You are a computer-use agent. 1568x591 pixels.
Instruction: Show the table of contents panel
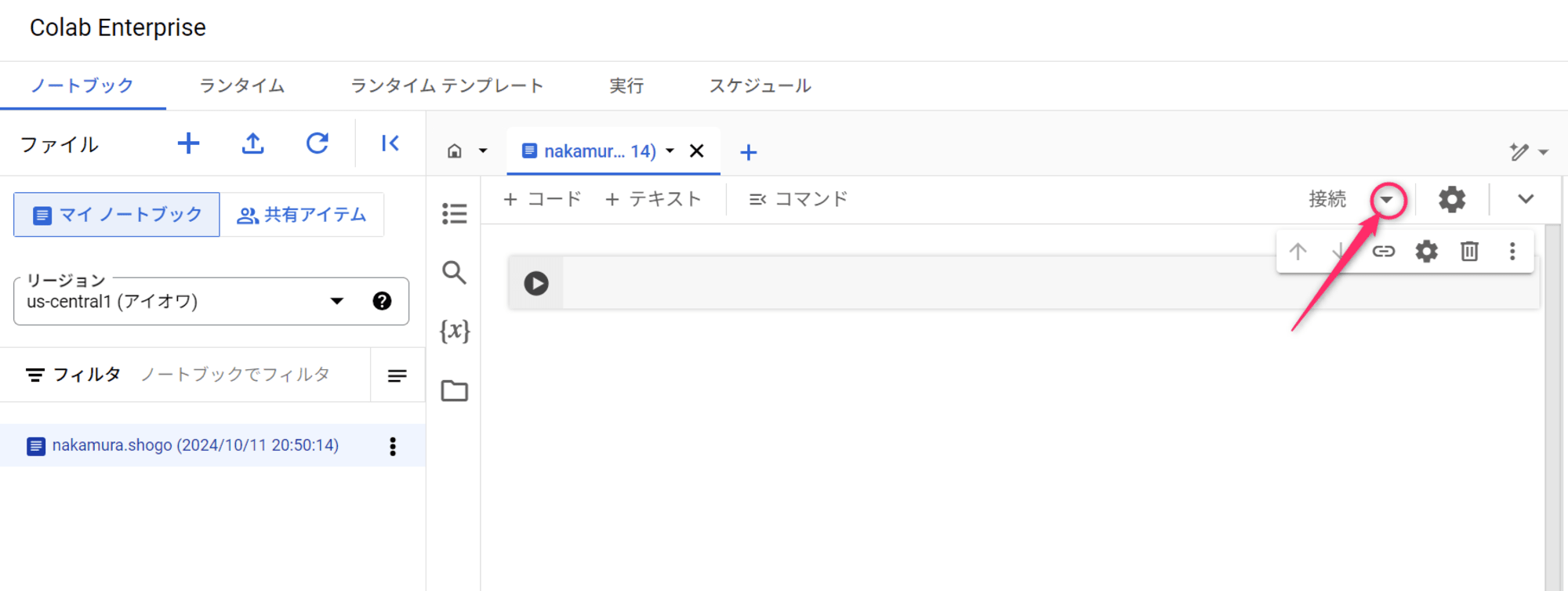coord(455,213)
